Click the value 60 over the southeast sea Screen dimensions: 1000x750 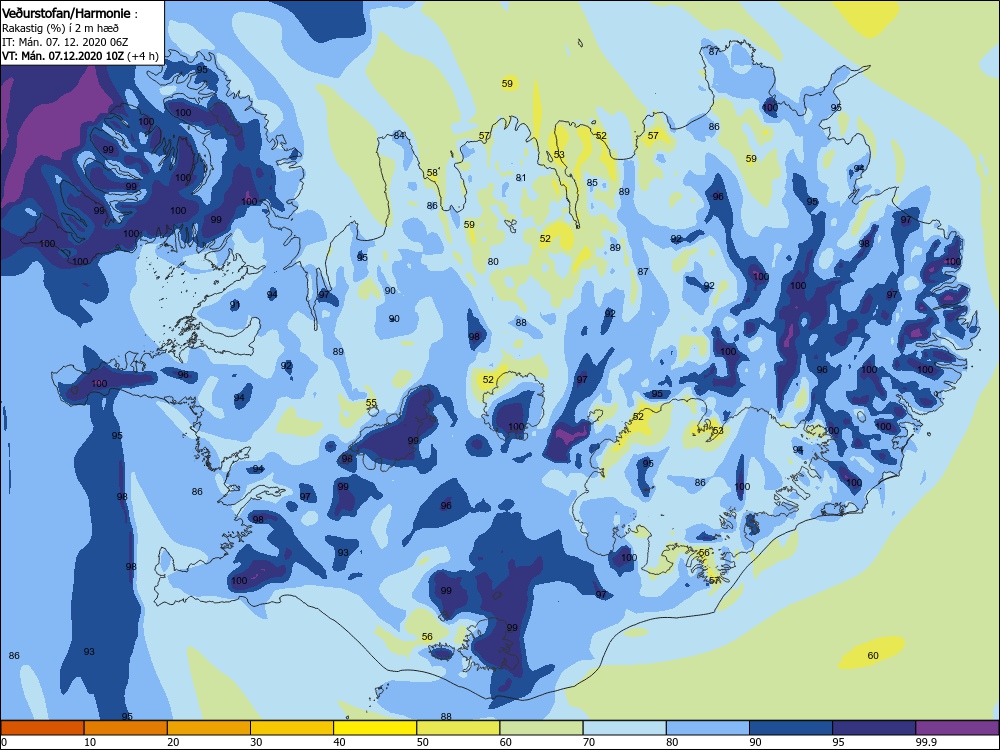coord(873,655)
